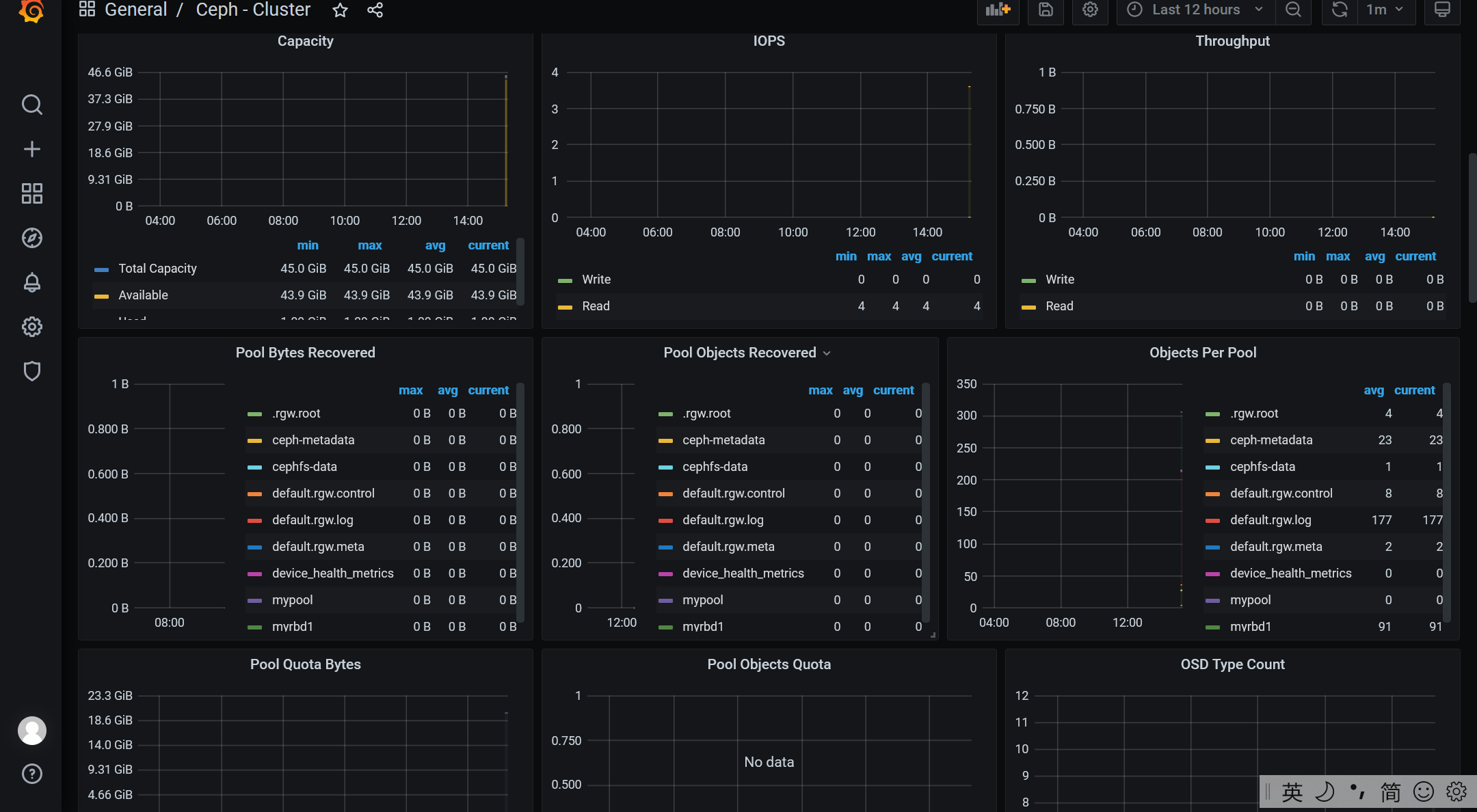
Task: Sort IOPS legend by current column
Action: click(951, 256)
